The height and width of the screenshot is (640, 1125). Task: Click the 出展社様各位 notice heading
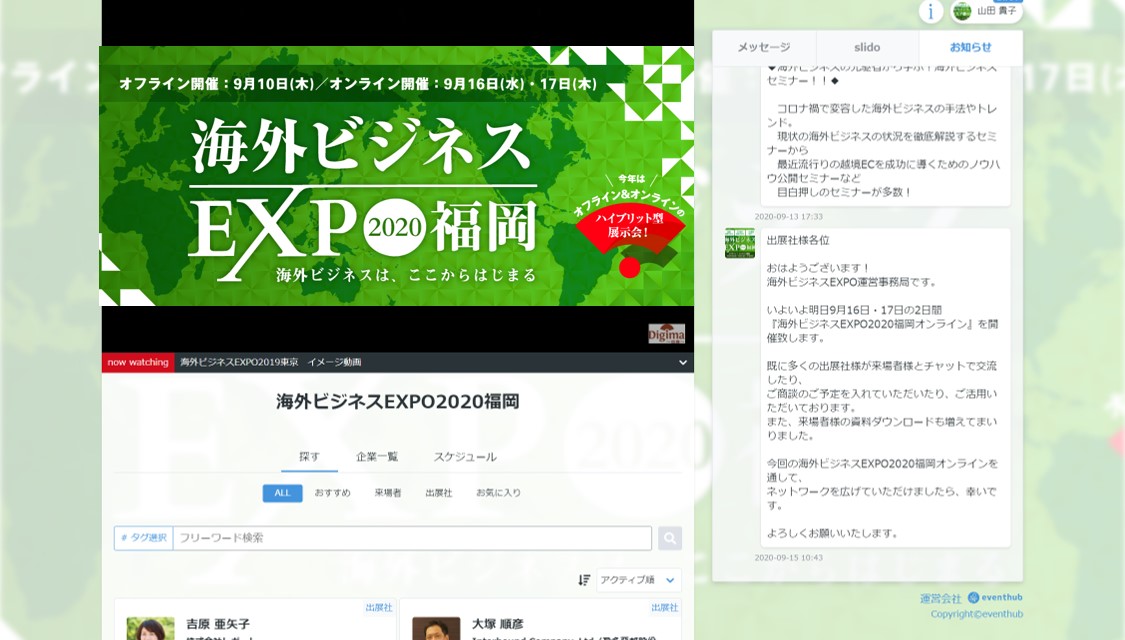tap(798, 240)
